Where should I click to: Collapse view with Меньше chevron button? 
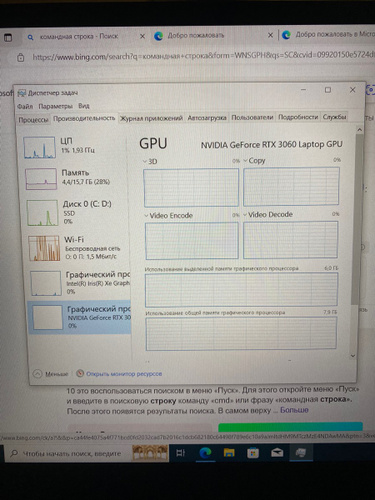51,374
